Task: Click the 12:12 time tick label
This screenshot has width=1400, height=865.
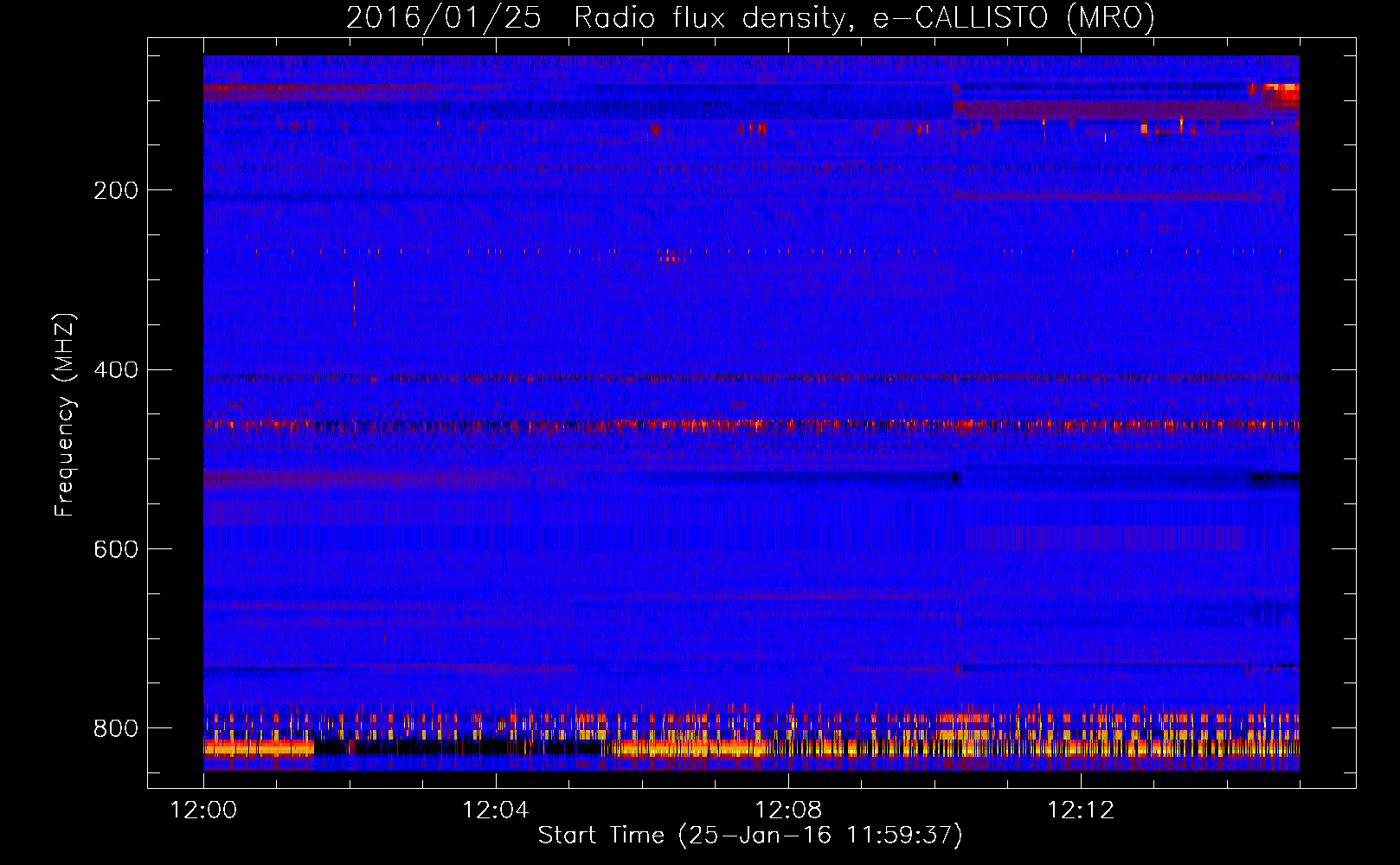Action: click(x=1081, y=811)
